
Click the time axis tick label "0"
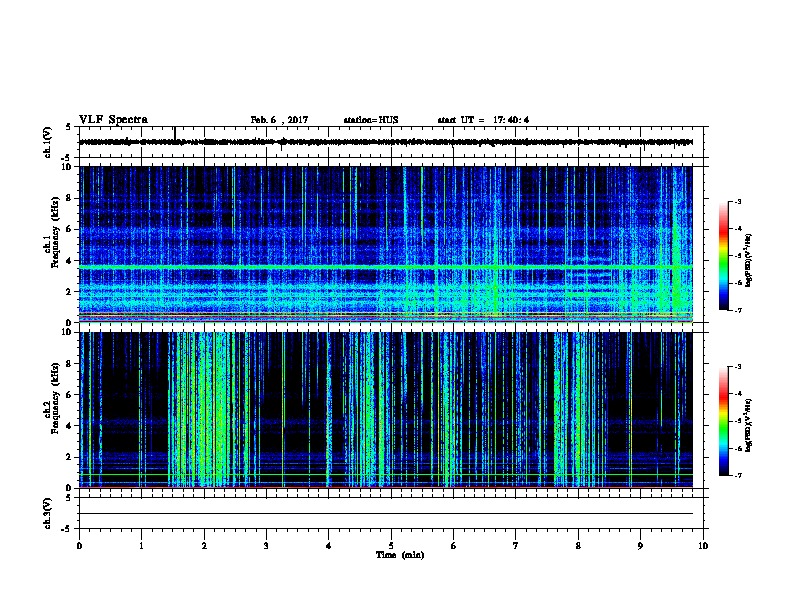(79, 546)
